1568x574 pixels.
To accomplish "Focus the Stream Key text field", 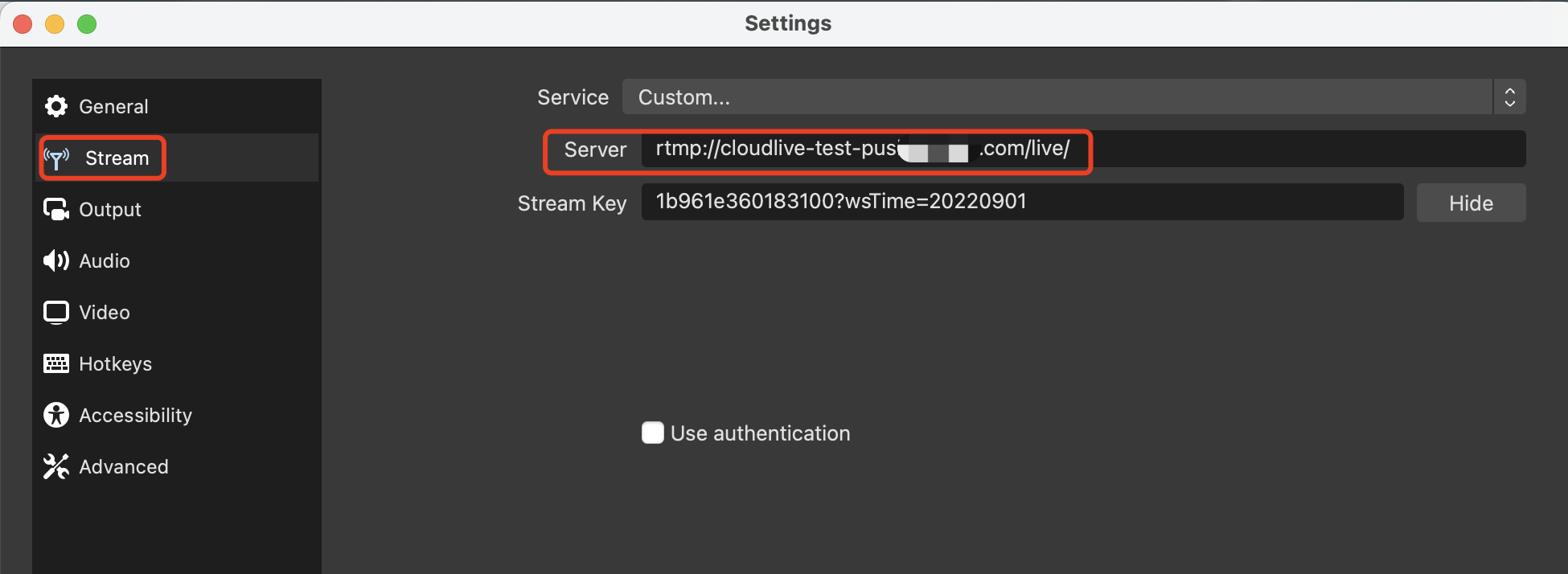I will [x=1022, y=202].
